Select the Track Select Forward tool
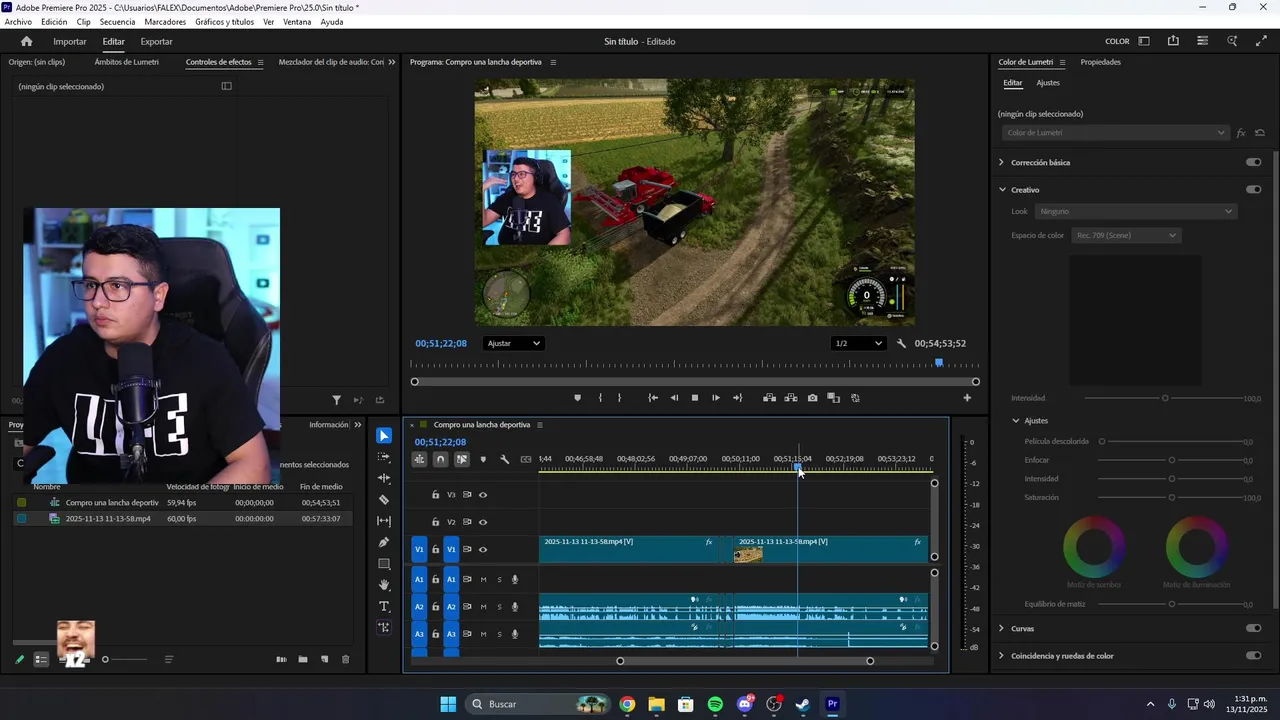 point(384,457)
